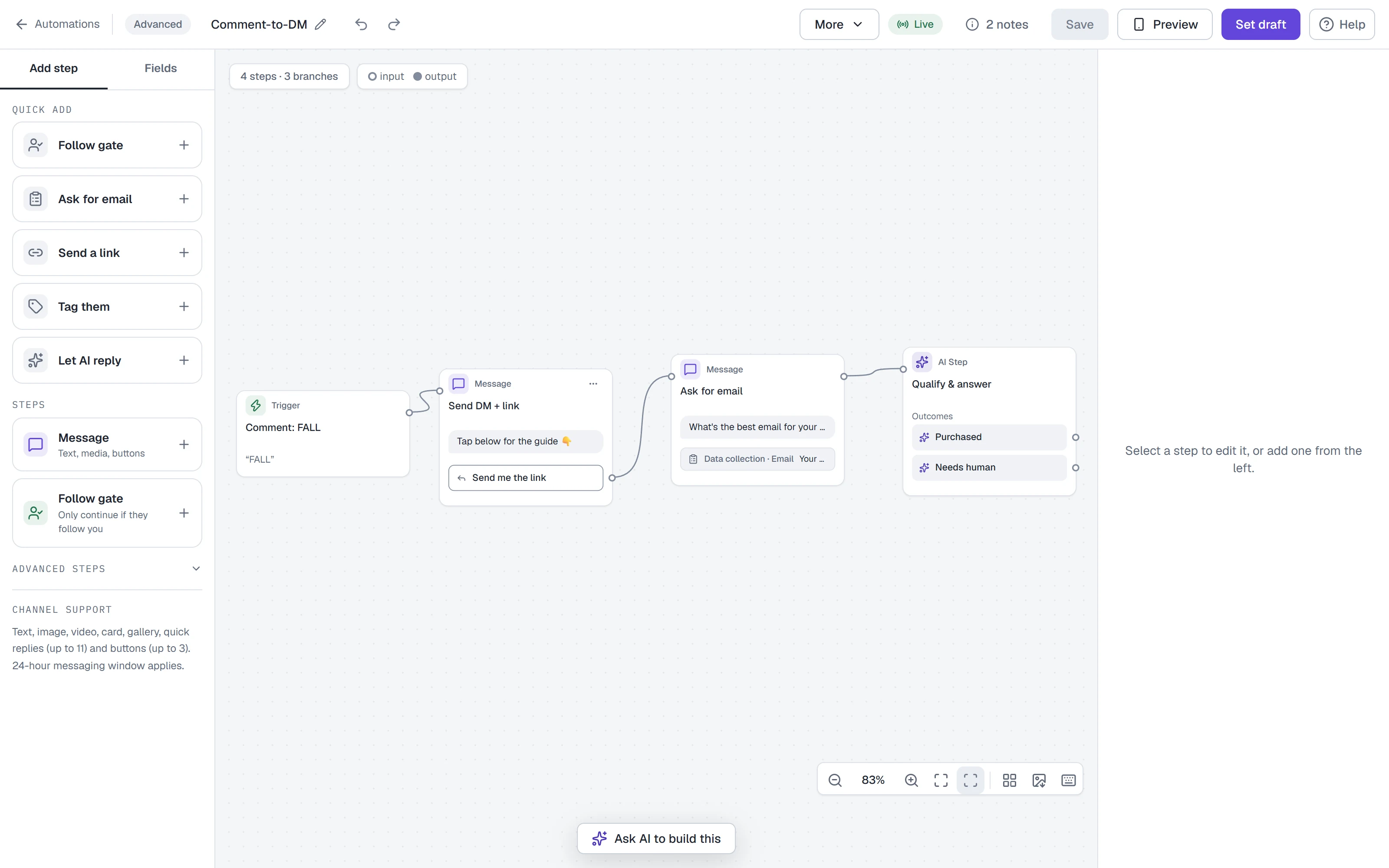Viewport: 1389px width, 868px height.
Task: Export canvas as image icon
Action: click(x=1039, y=779)
